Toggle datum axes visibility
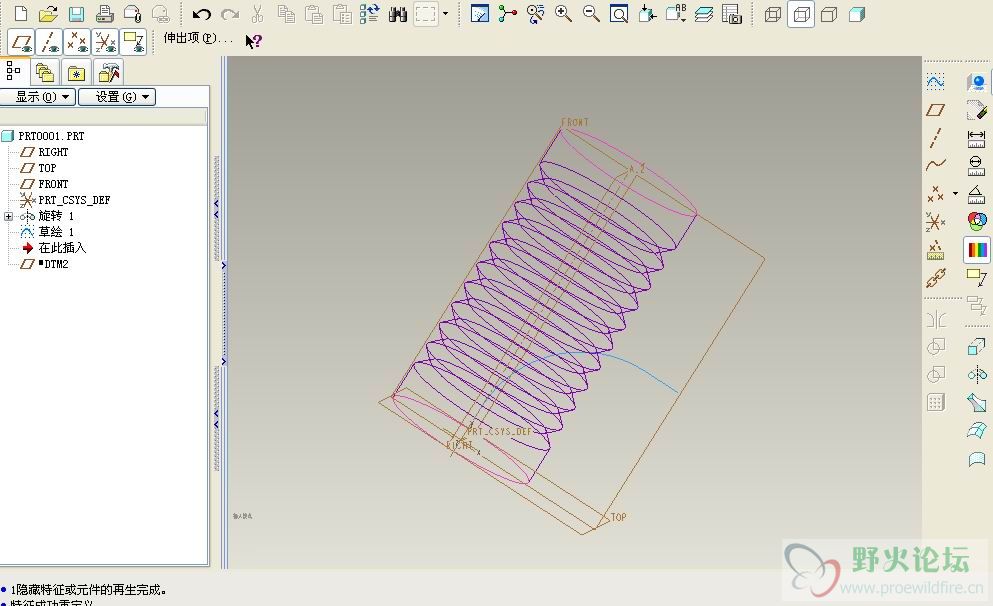The image size is (993, 606). [x=49, y=42]
